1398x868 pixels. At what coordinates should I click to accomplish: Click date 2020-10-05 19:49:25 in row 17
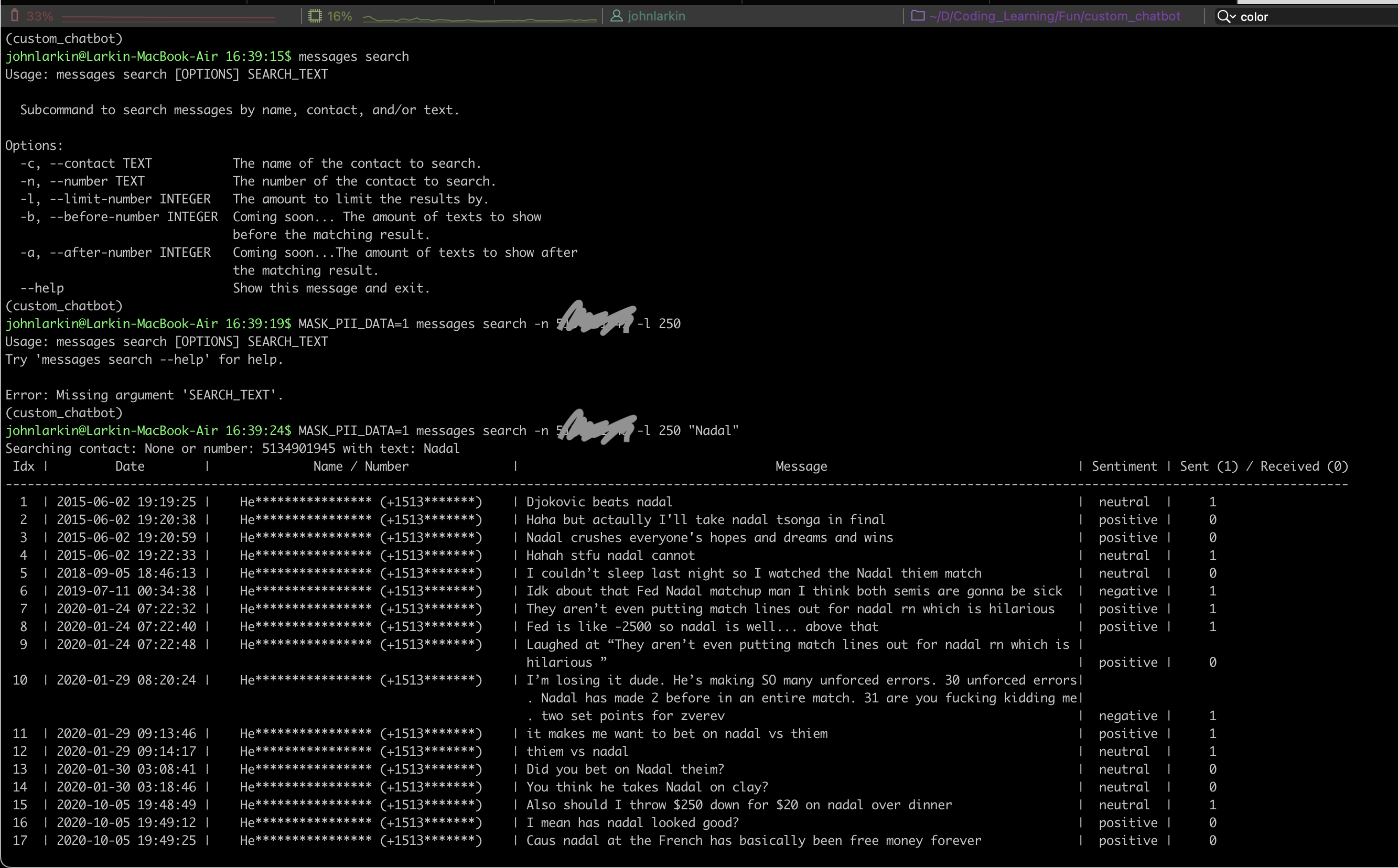pyautogui.click(x=126, y=840)
